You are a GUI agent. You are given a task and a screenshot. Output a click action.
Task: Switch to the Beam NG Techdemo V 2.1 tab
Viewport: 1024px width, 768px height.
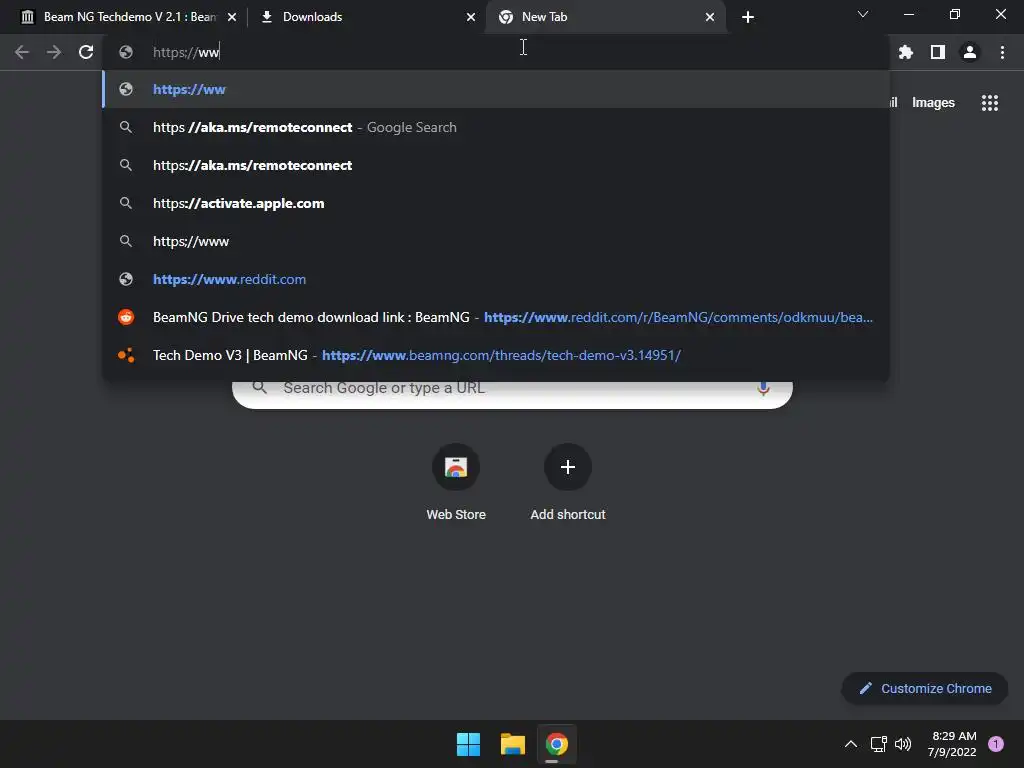click(x=128, y=17)
